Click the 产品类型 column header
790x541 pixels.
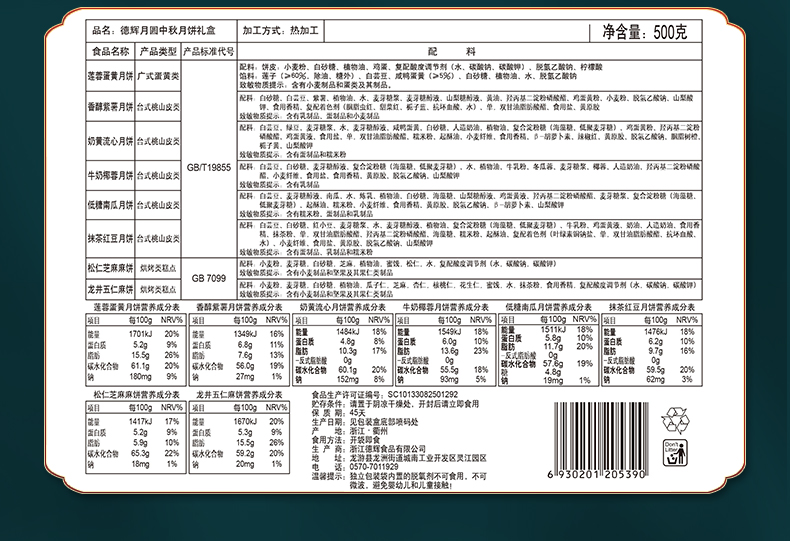[158, 51]
